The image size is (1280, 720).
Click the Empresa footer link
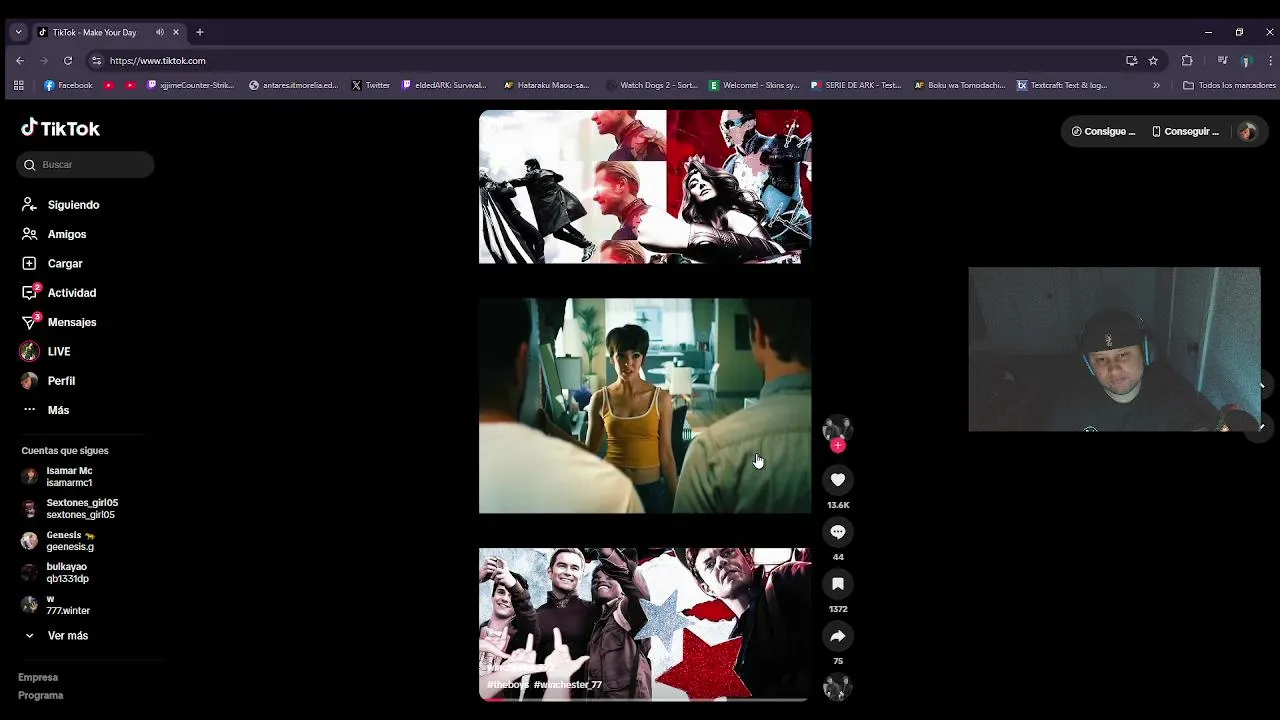pyautogui.click(x=38, y=677)
